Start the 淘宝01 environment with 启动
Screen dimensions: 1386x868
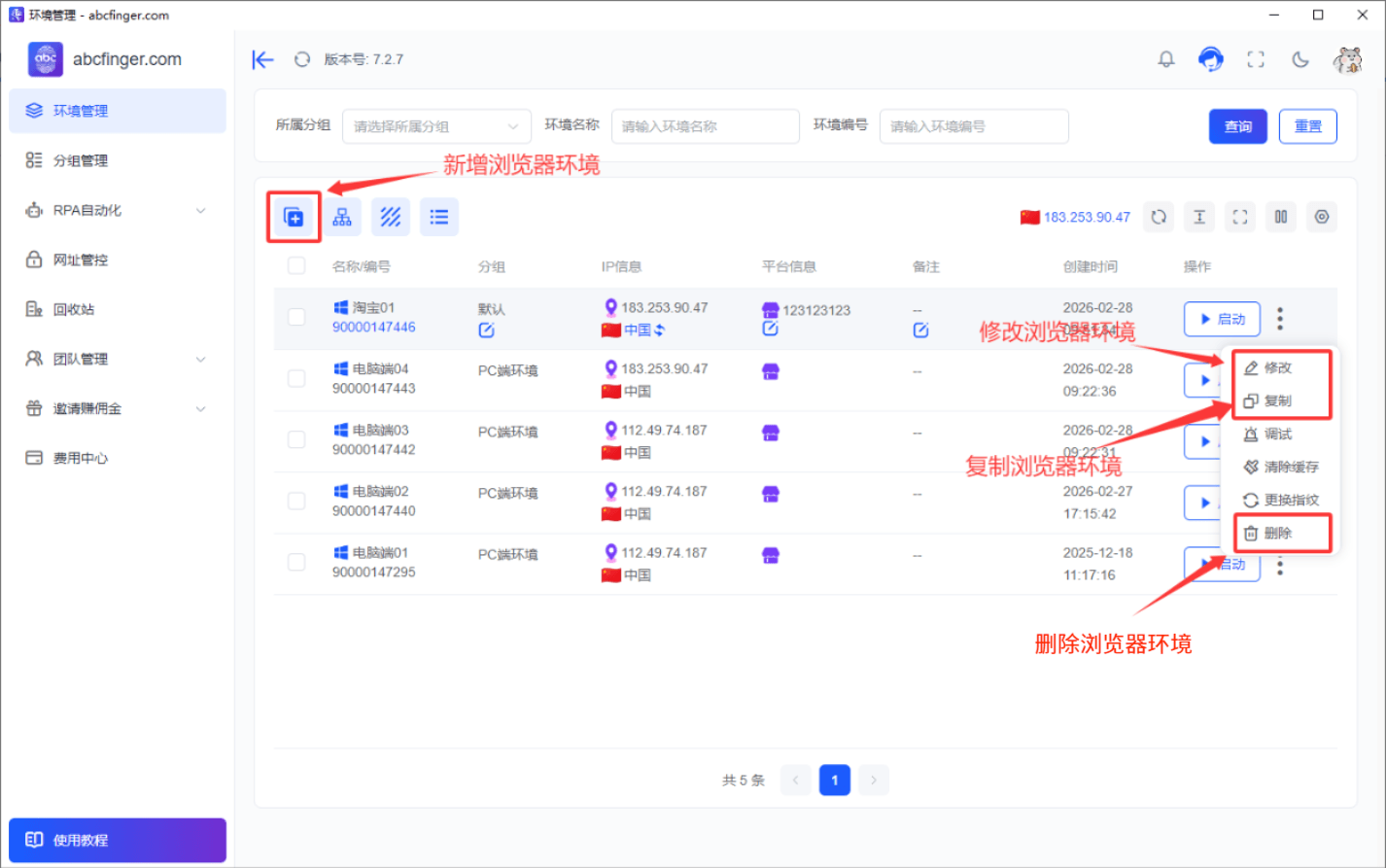click(x=1222, y=319)
